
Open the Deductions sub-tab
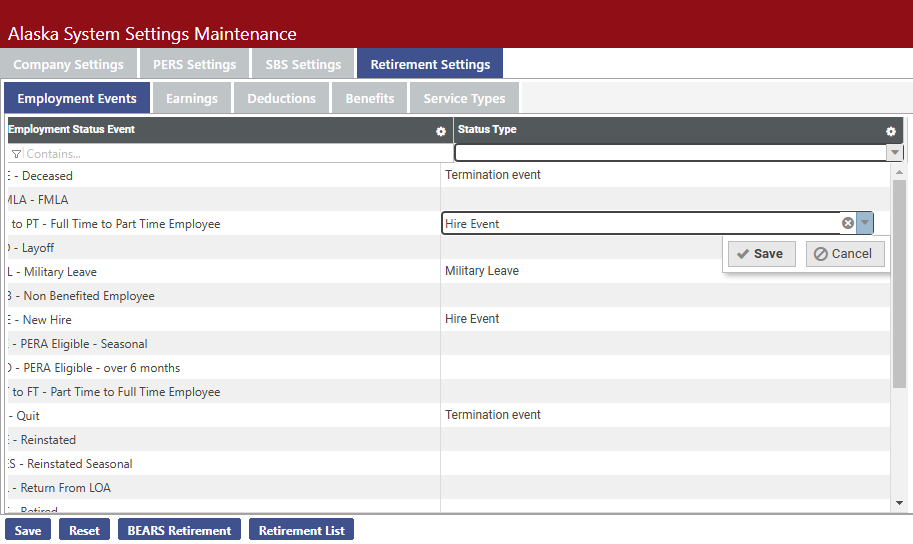pos(282,98)
